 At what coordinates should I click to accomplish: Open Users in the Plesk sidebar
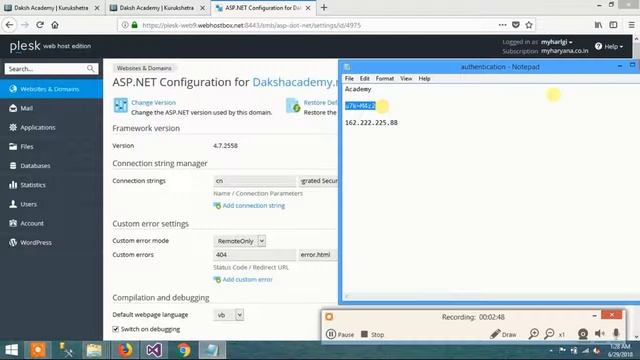pos(51,204)
